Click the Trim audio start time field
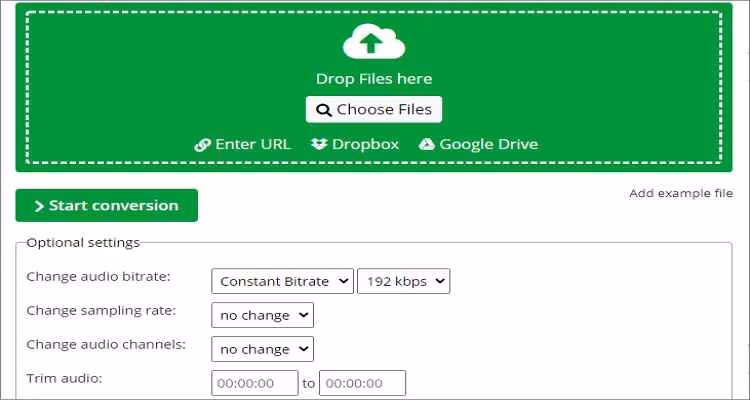The width and height of the screenshot is (750, 400). (255, 383)
